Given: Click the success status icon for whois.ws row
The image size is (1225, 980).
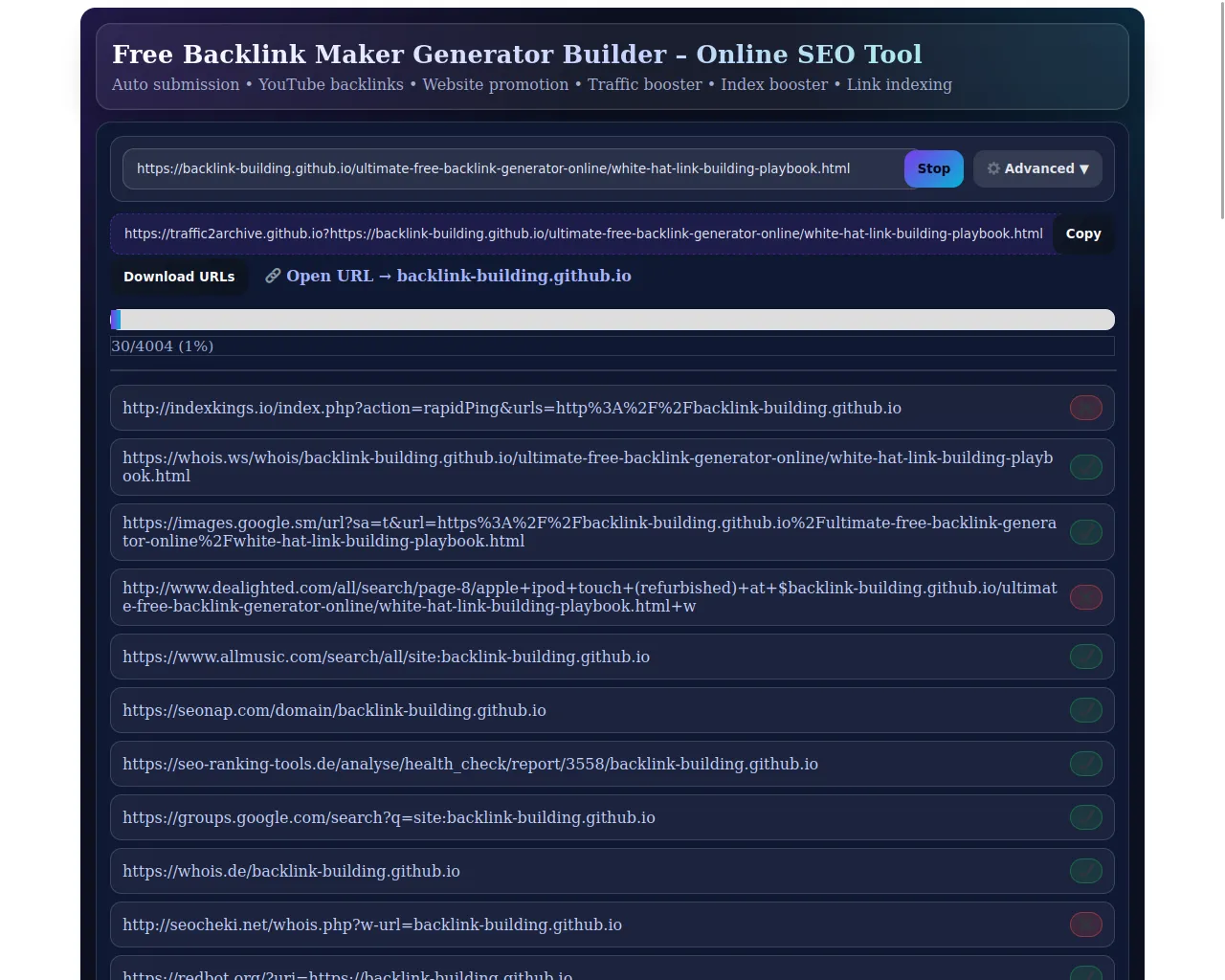Looking at the screenshot, I should tap(1085, 467).
